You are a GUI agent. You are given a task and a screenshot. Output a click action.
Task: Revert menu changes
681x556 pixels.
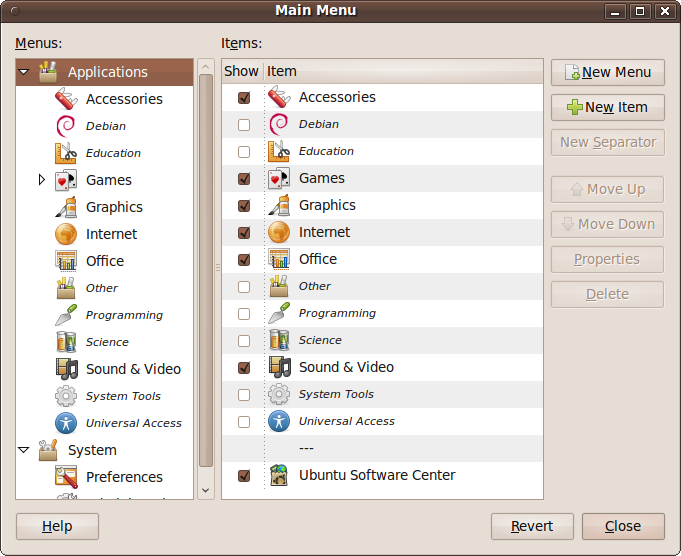pyautogui.click(x=532, y=526)
